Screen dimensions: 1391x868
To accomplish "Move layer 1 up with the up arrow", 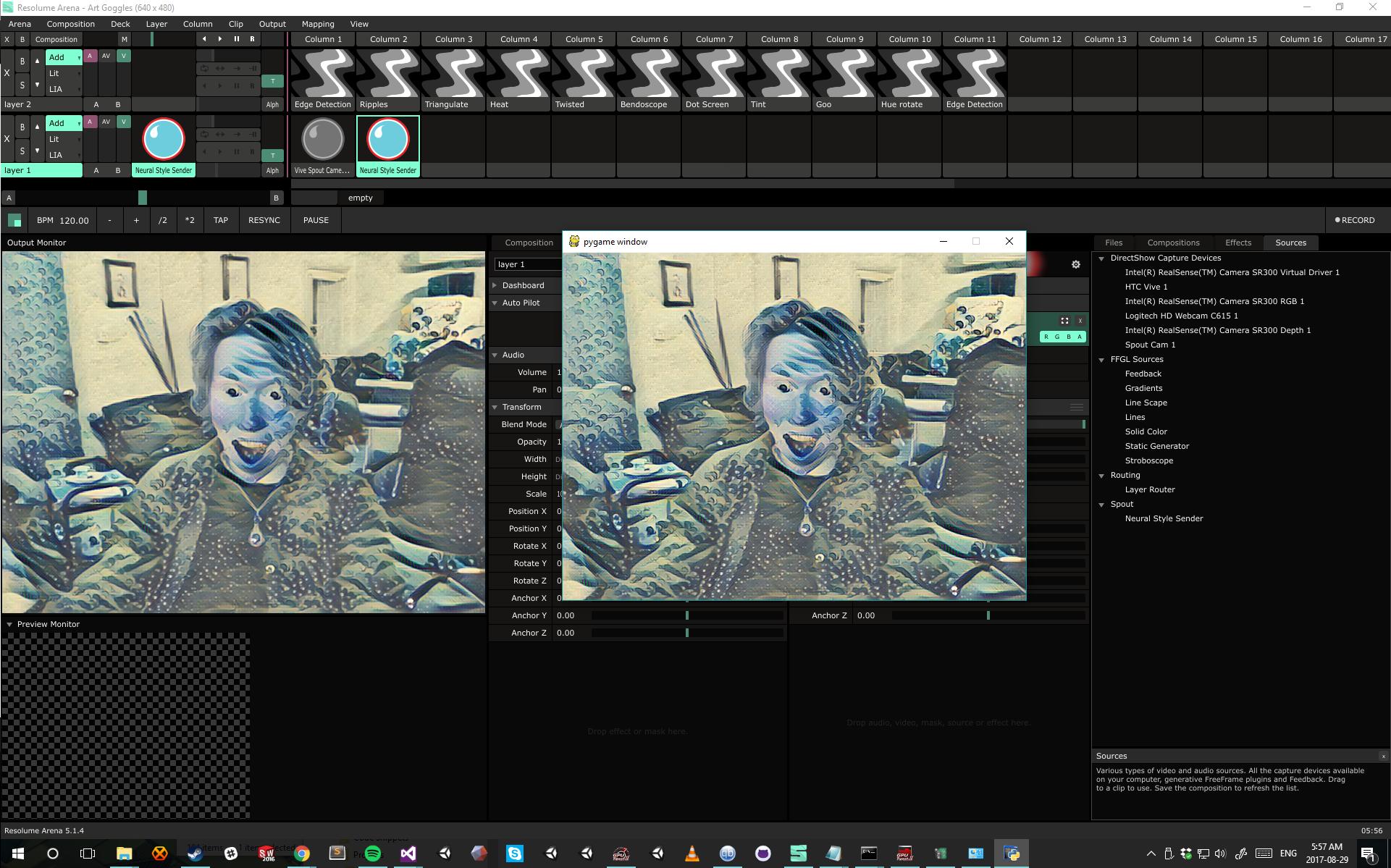I will point(37,127).
